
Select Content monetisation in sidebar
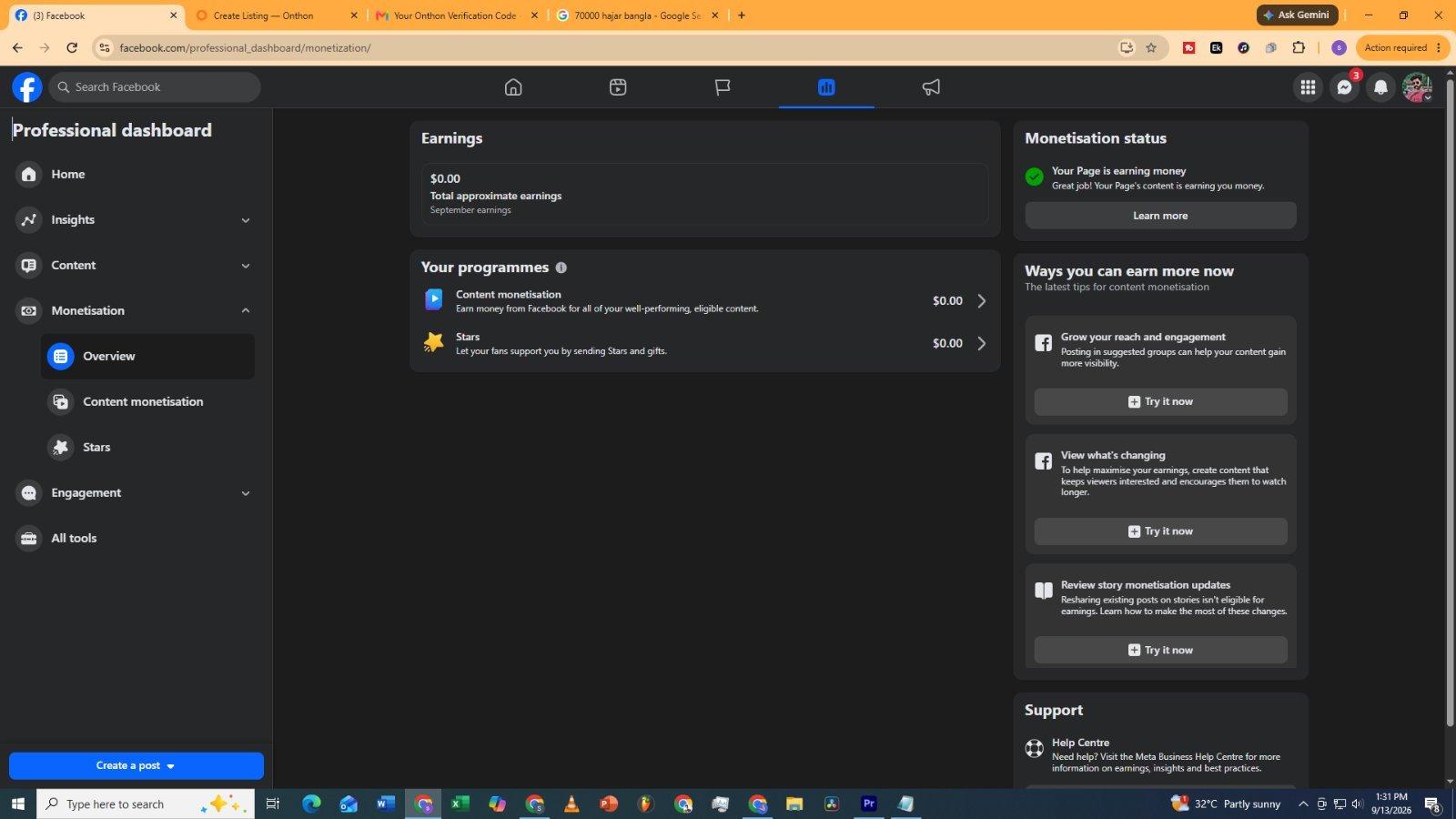(147, 402)
